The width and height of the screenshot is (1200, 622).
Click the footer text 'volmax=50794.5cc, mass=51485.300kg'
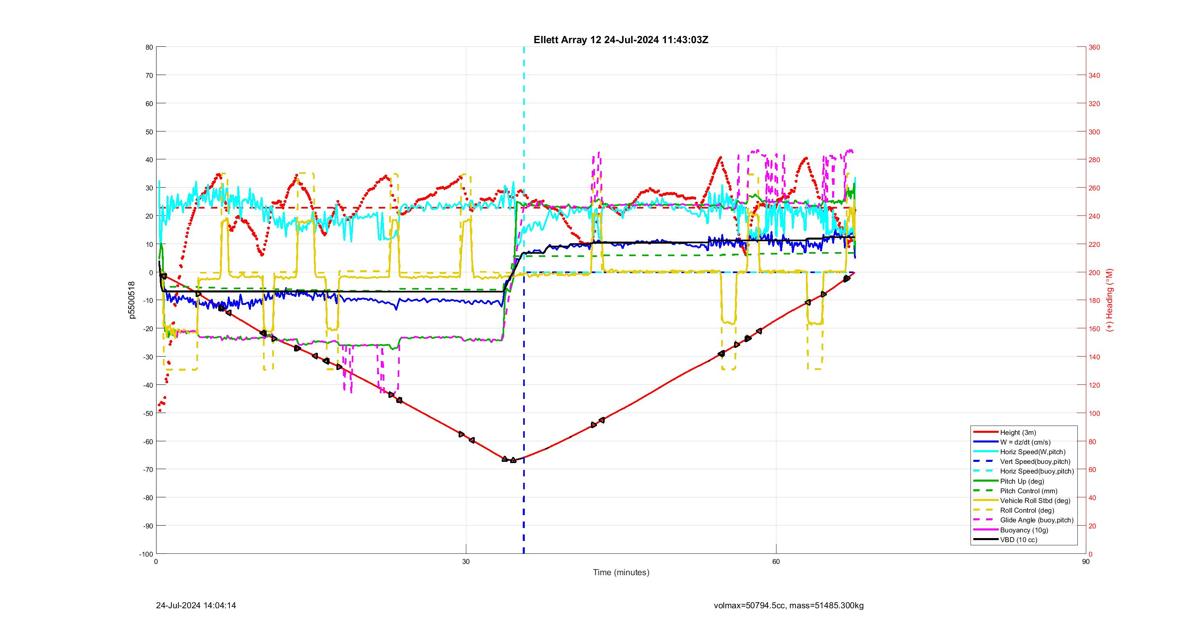pos(789,605)
